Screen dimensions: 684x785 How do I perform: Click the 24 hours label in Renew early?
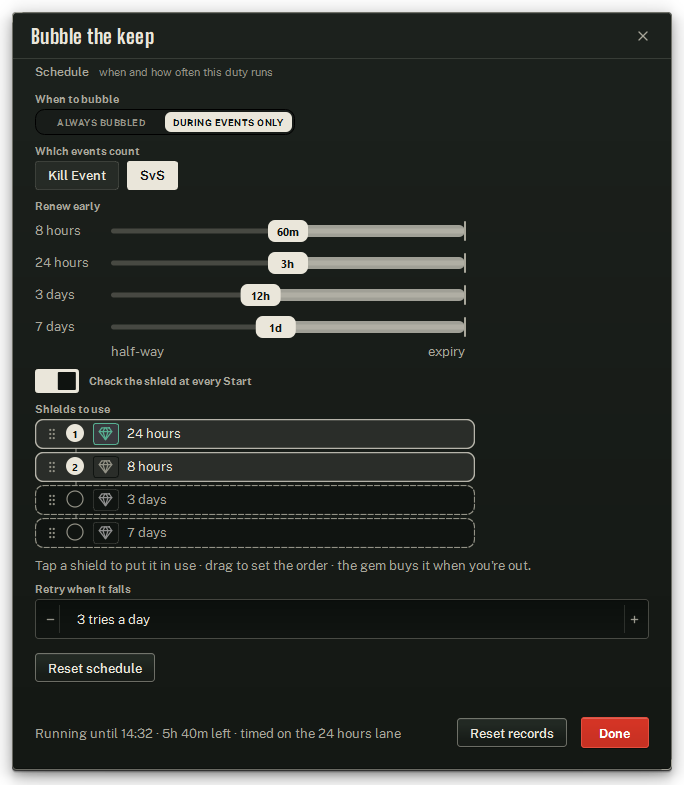(x=62, y=263)
